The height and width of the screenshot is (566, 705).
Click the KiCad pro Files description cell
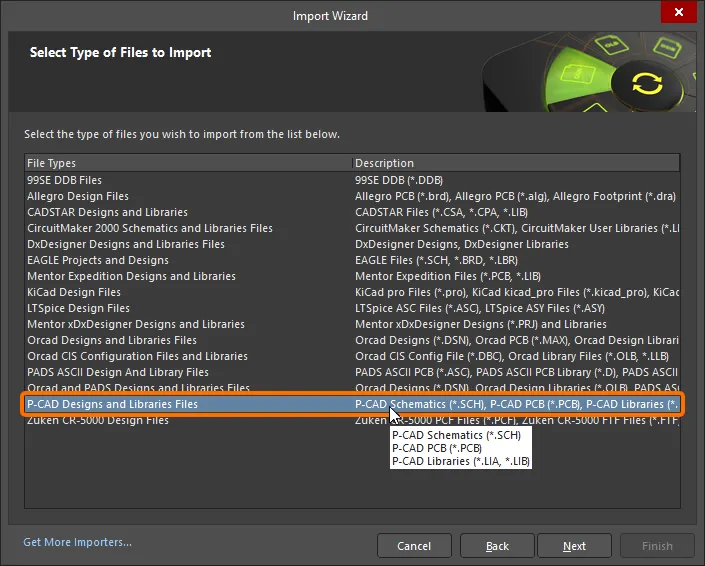[517, 292]
